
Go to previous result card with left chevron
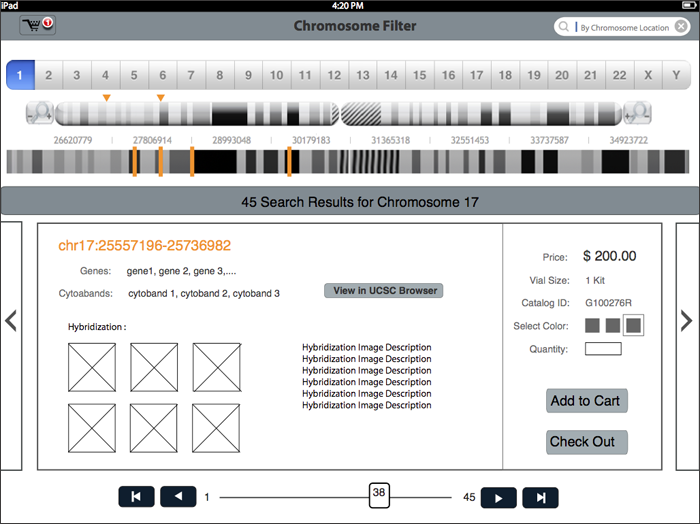pyautogui.click(x=11, y=321)
